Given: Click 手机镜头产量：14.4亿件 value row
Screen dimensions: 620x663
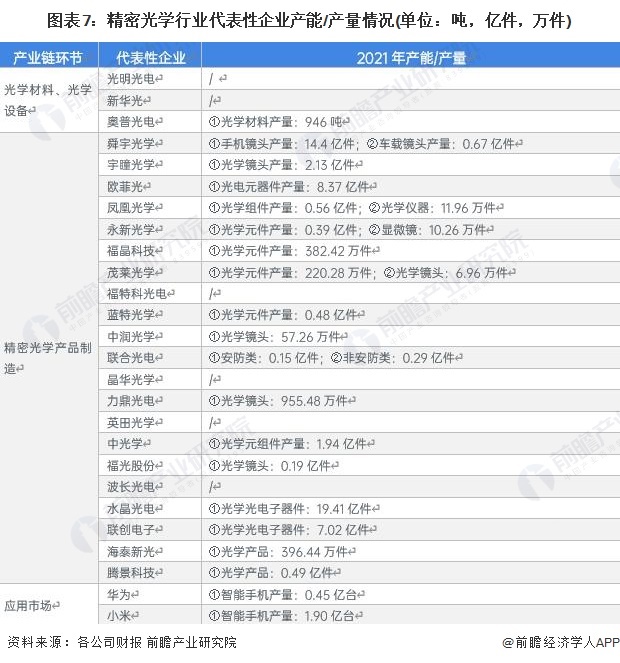Looking at the screenshot, I should click(365, 144).
